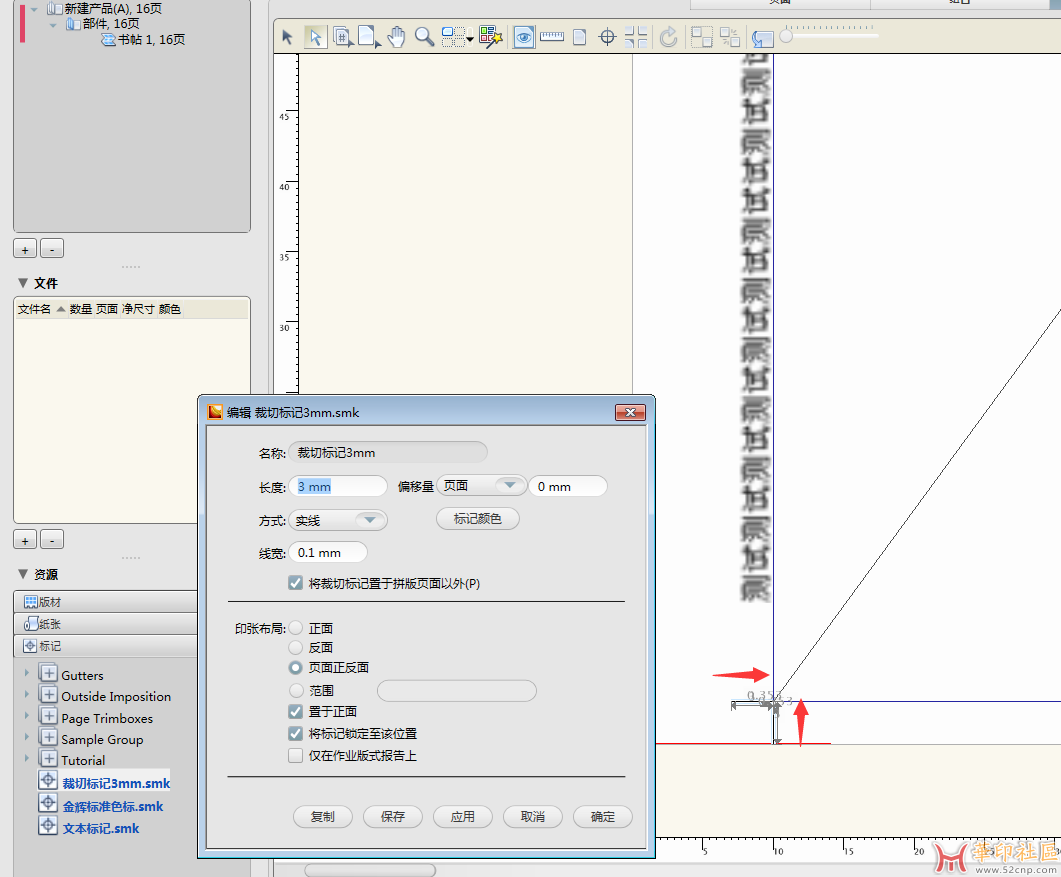Collapse the 资源 section
The height and width of the screenshot is (877, 1061).
pyautogui.click(x=23, y=574)
